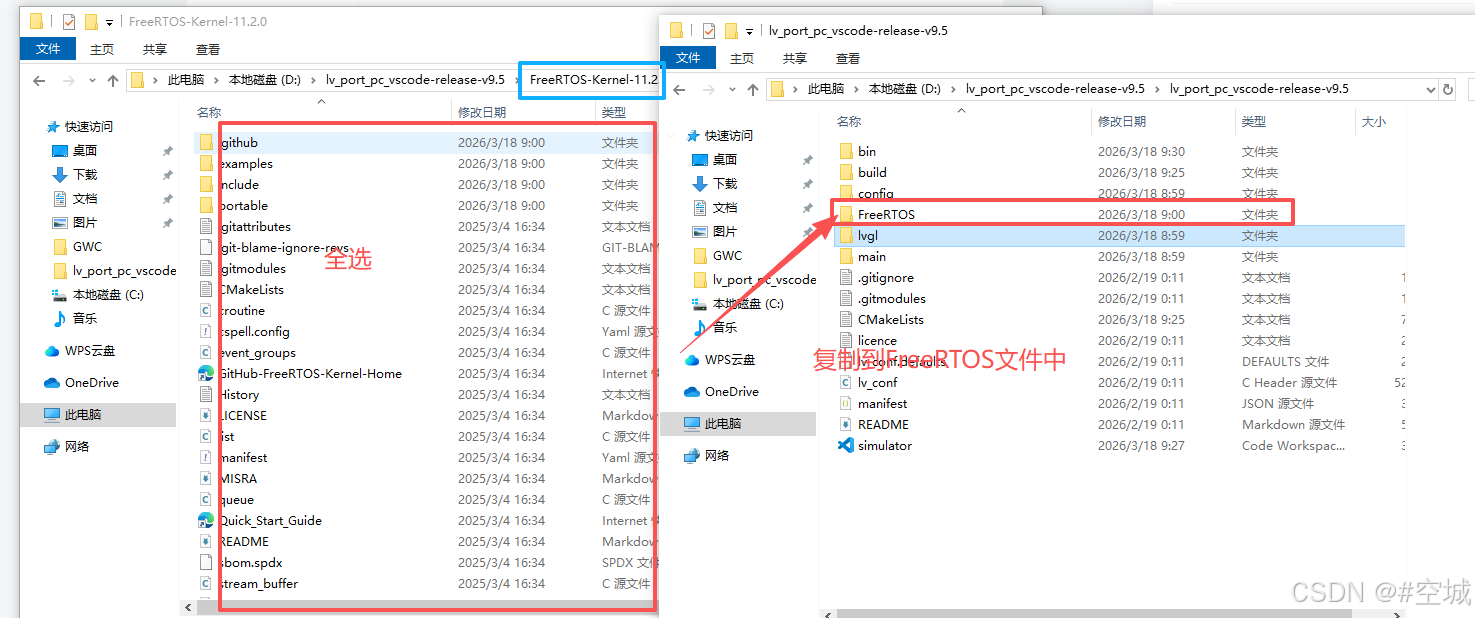Image resolution: width=1475 pixels, height=618 pixels.
Task: Sort right window by 名称 column
Action: click(849, 122)
